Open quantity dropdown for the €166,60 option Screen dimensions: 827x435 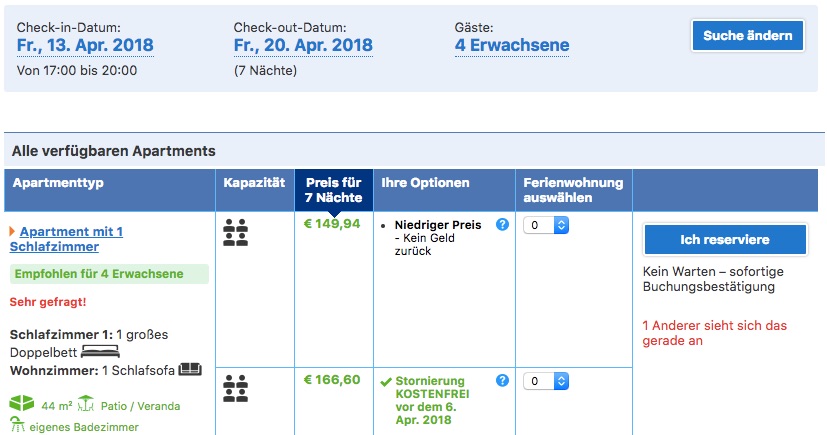pyautogui.click(x=546, y=381)
